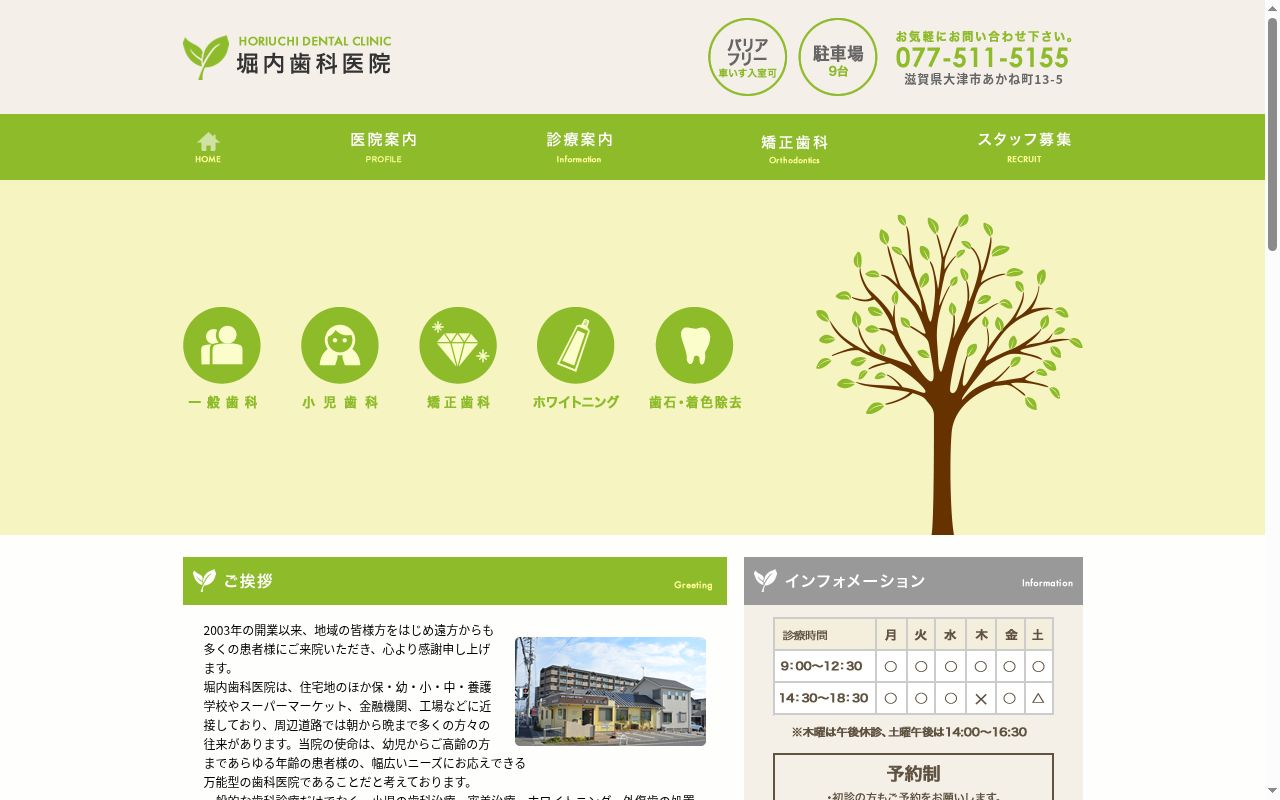Click the お気軽にお問い合わせ下さい text
1280x800 pixels.
[x=984, y=36]
